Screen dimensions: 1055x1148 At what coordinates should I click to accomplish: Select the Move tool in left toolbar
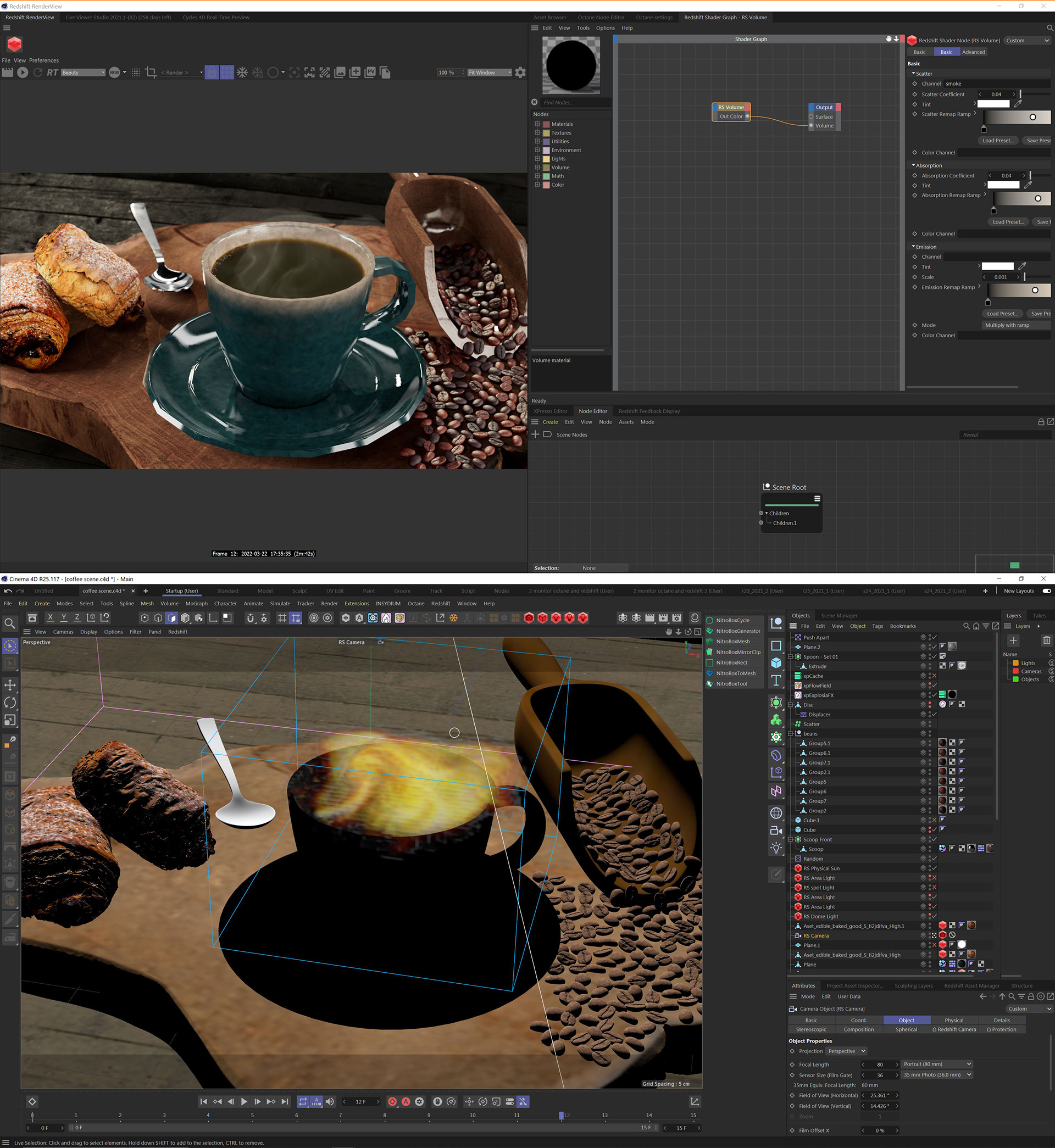[x=10, y=685]
